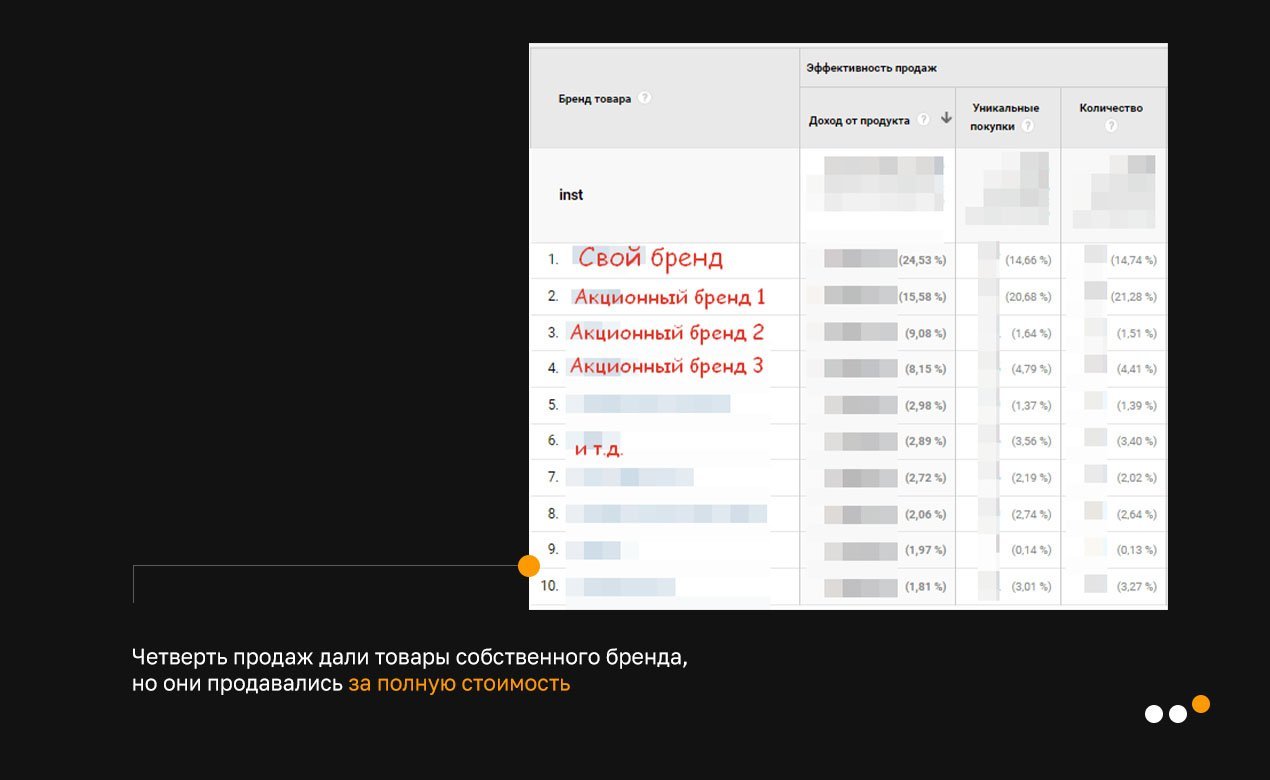This screenshot has width=1270, height=780.
Task: Select the (1,81 %) revenue cell
Action: [925, 586]
